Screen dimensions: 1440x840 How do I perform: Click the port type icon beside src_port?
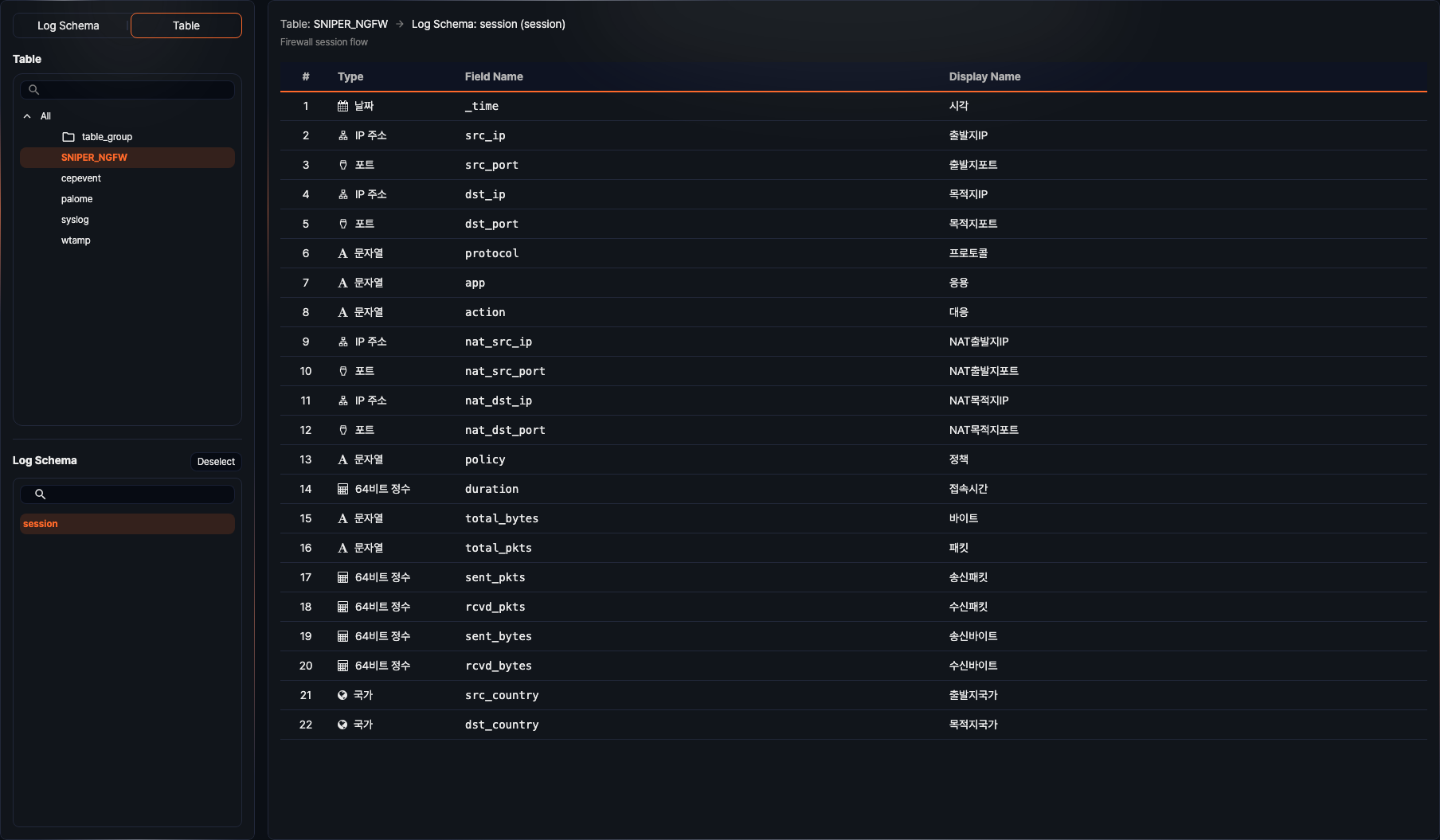pos(342,164)
